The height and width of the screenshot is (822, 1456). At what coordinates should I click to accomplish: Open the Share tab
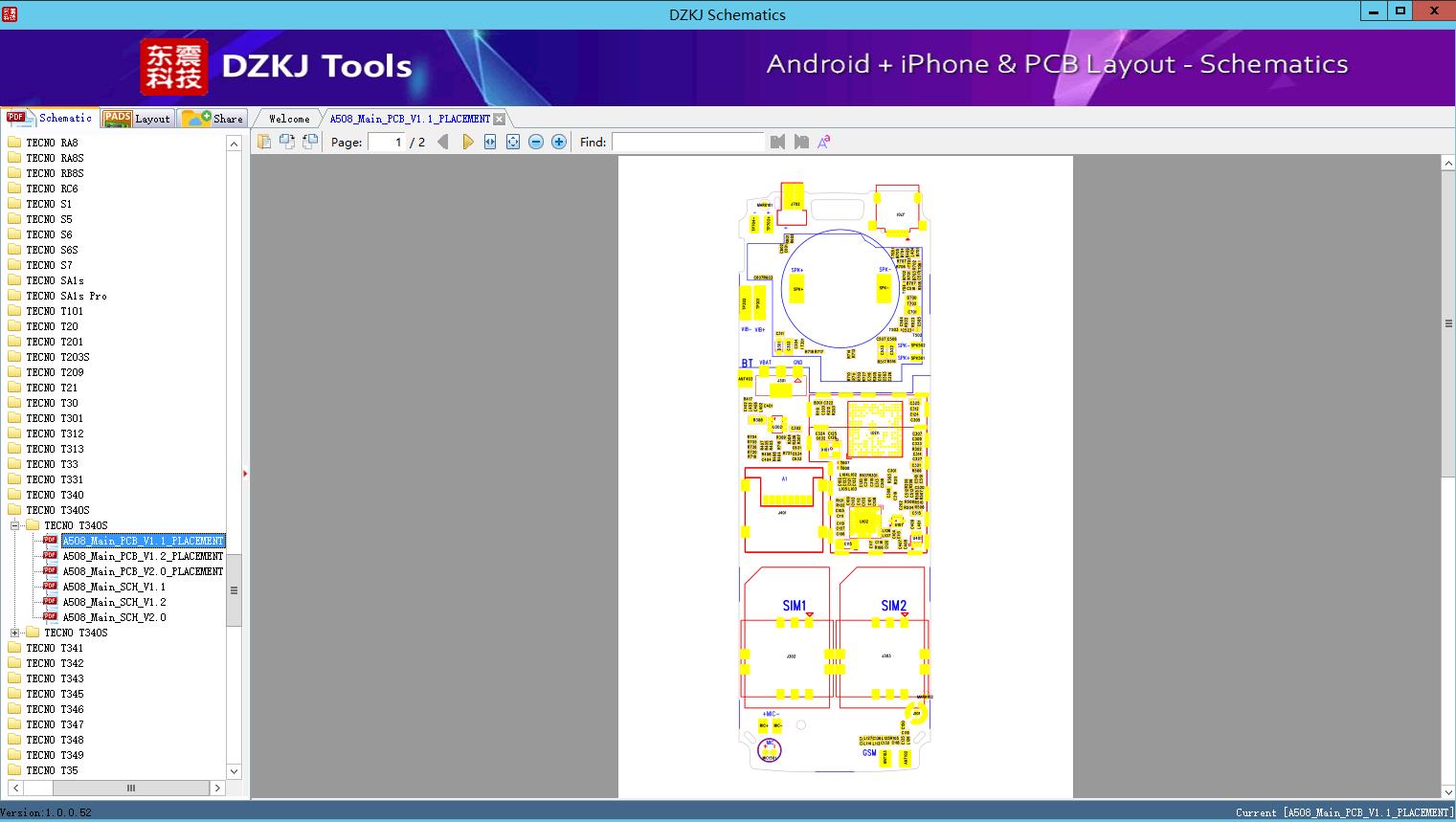click(213, 119)
